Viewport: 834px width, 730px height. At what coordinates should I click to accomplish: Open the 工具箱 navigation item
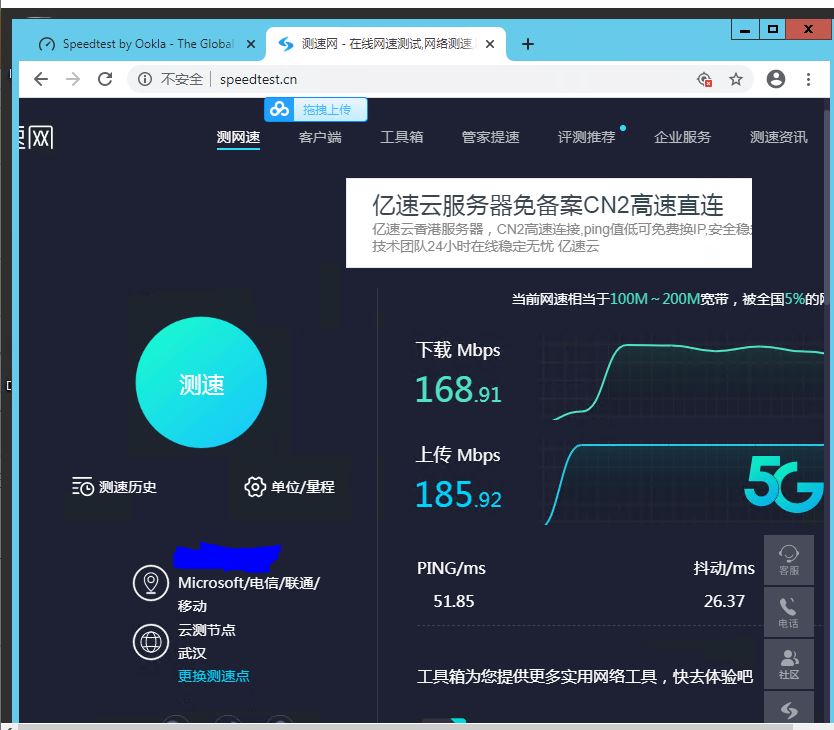pyautogui.click(x=402, y=137)
